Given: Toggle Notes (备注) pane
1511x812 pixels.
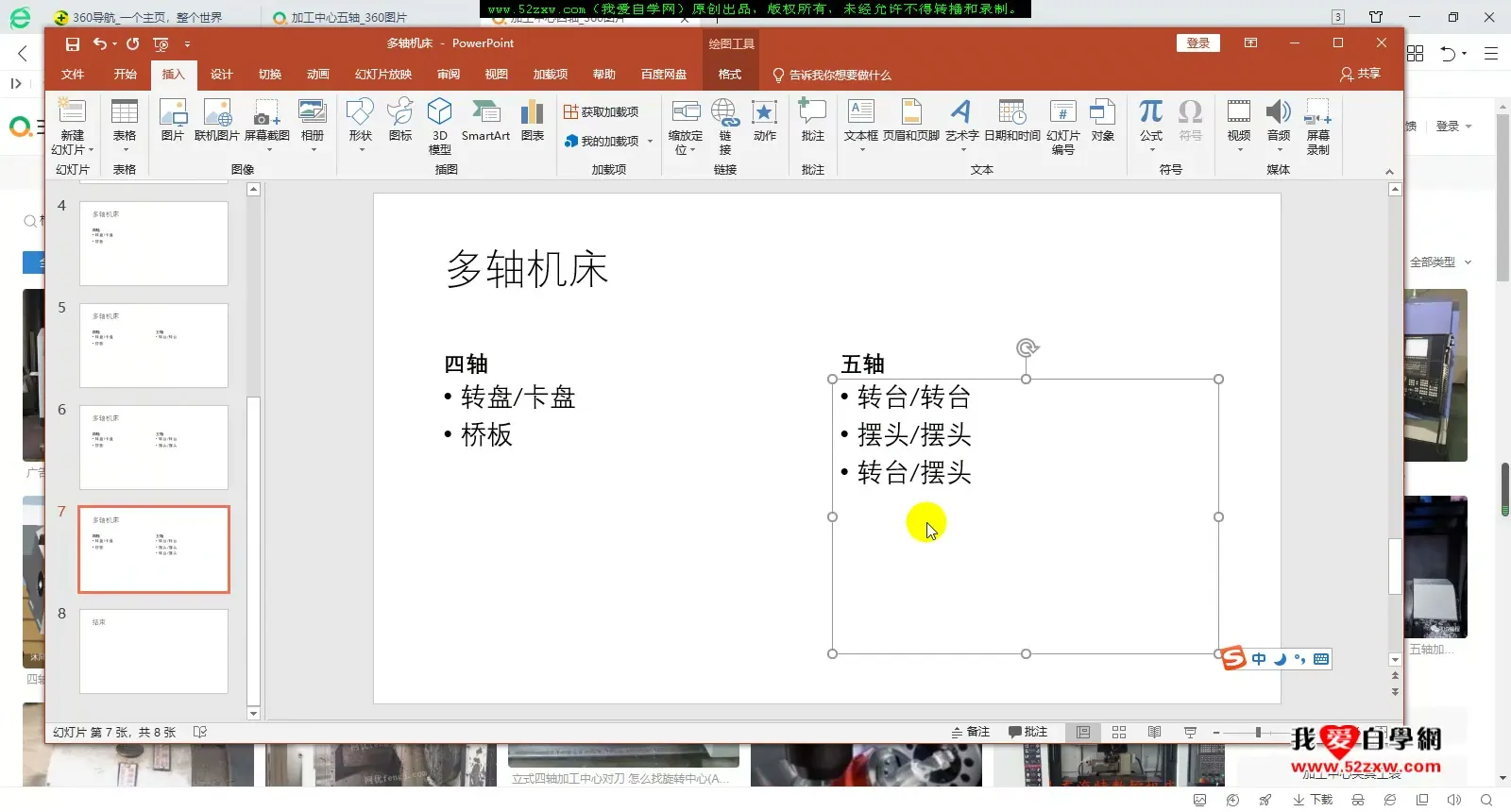Looking at the screenshot, I should 971,732.
